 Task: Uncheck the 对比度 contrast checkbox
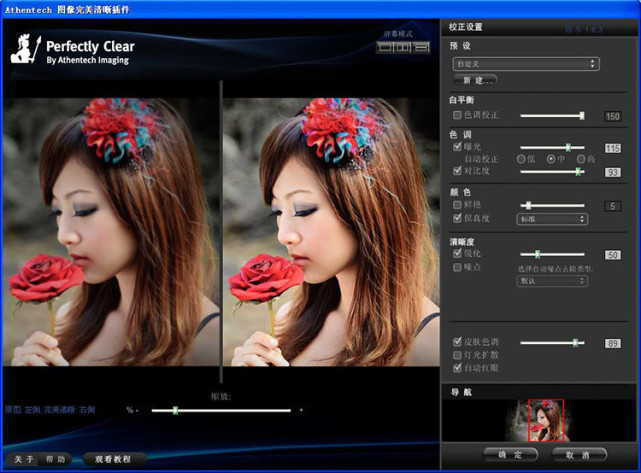click(x=457, y=170)
